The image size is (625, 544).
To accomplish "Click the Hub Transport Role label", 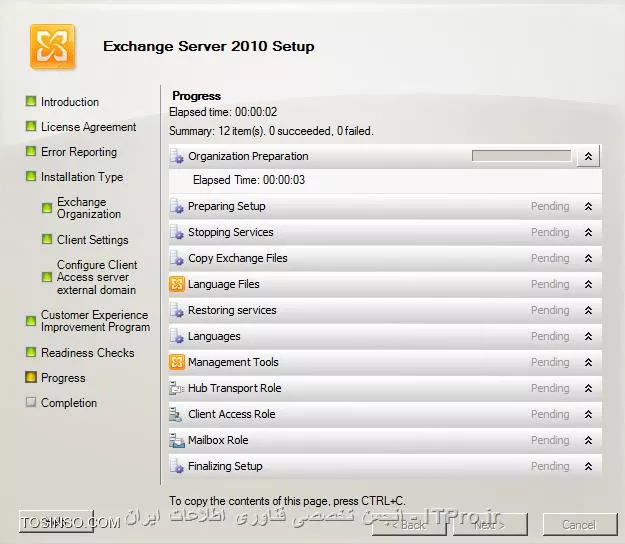I will coord(234,388).
